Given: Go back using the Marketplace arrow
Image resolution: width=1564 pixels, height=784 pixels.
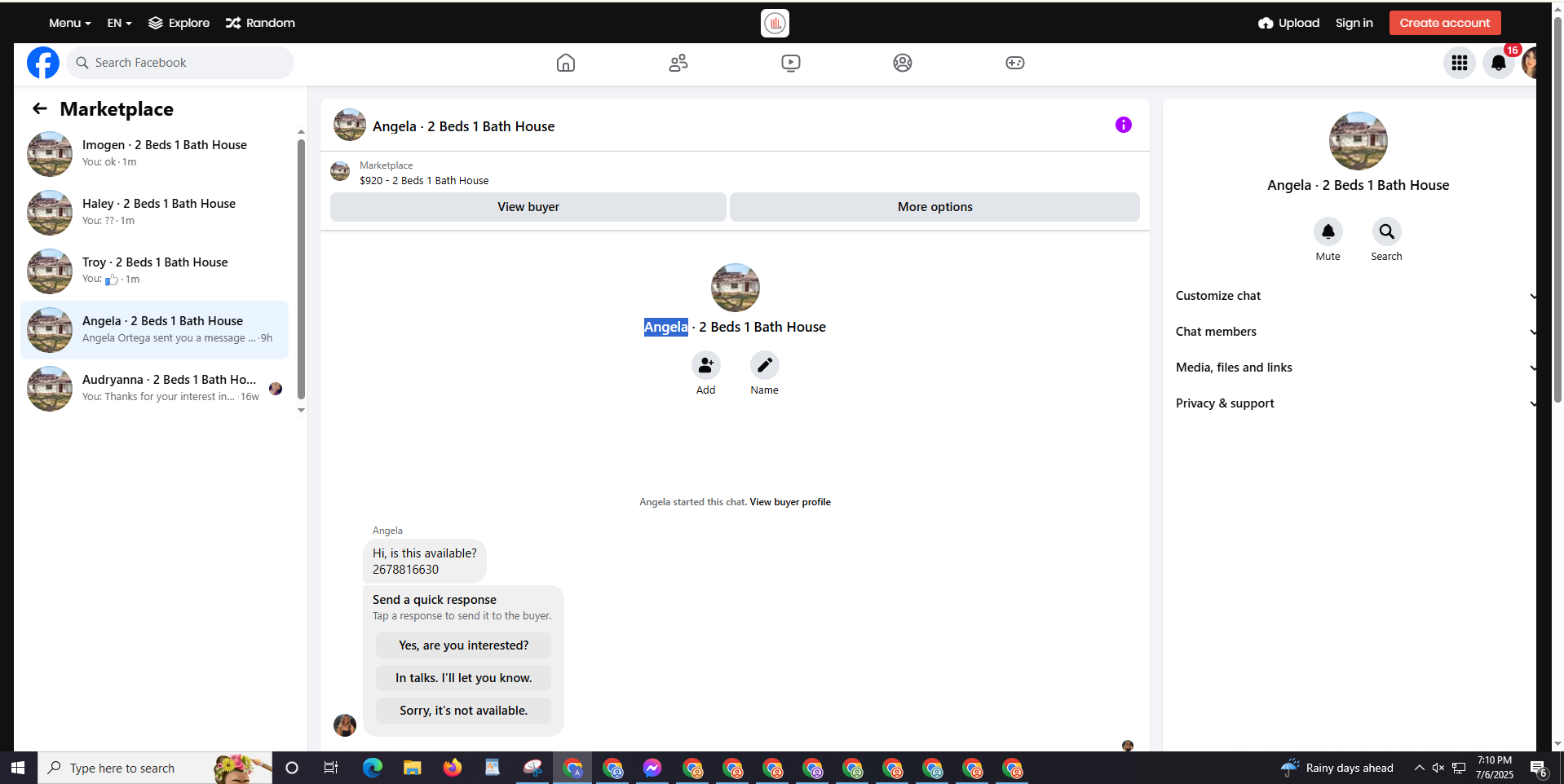Looking at the screenshot, I should (x=40, y=108).
